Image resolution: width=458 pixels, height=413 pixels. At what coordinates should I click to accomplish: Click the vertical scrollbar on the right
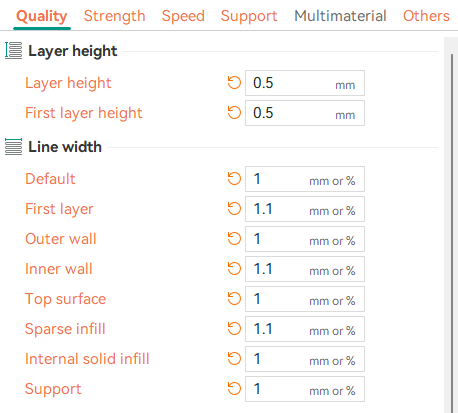coord(452,233)
